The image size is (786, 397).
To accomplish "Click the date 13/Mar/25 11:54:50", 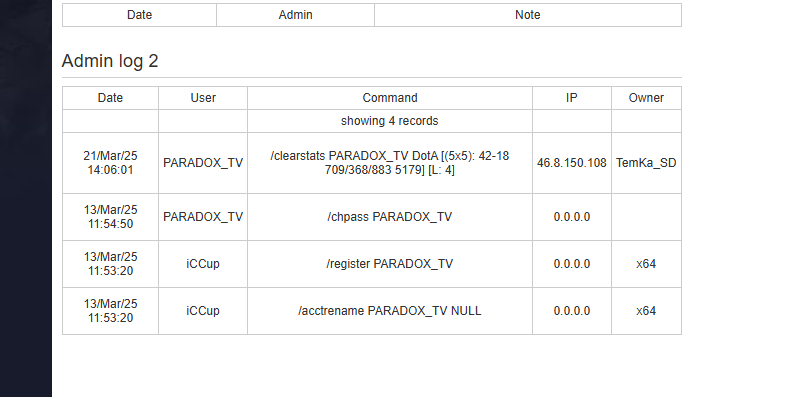I will click(110, 217).
